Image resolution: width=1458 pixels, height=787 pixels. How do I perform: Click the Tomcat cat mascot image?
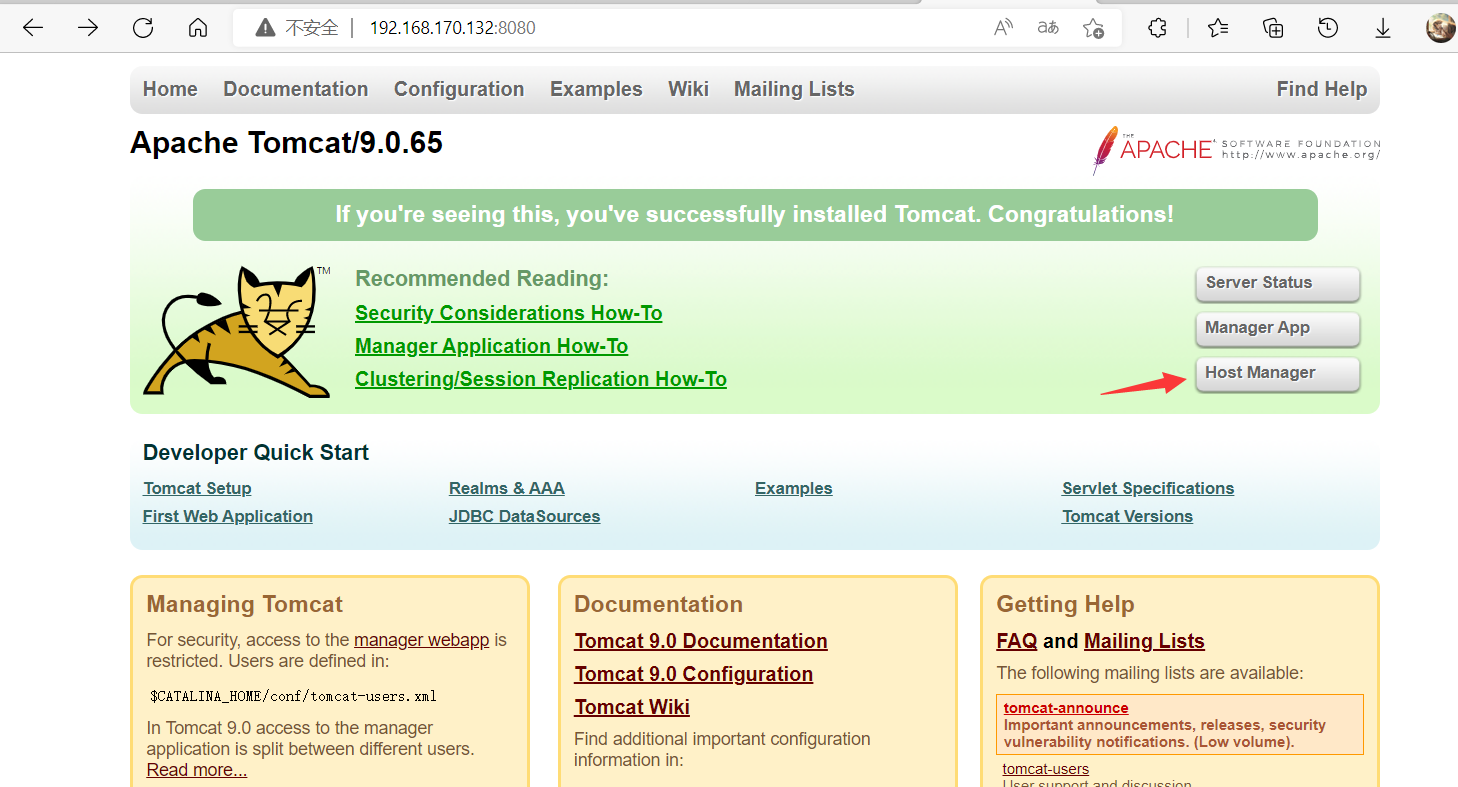(x=237, y=331)
